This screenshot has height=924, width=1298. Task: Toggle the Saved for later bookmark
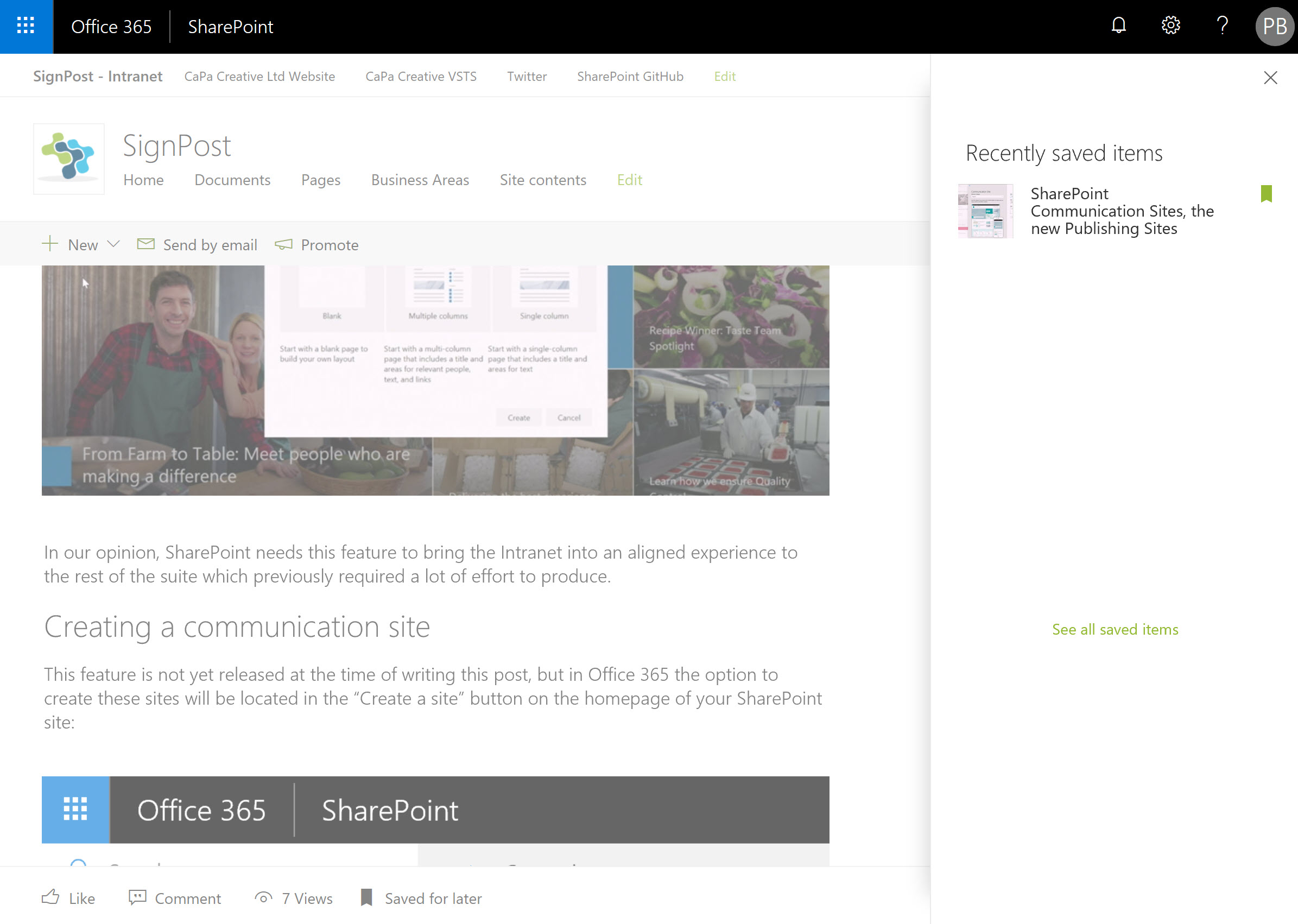coord(367,897)
